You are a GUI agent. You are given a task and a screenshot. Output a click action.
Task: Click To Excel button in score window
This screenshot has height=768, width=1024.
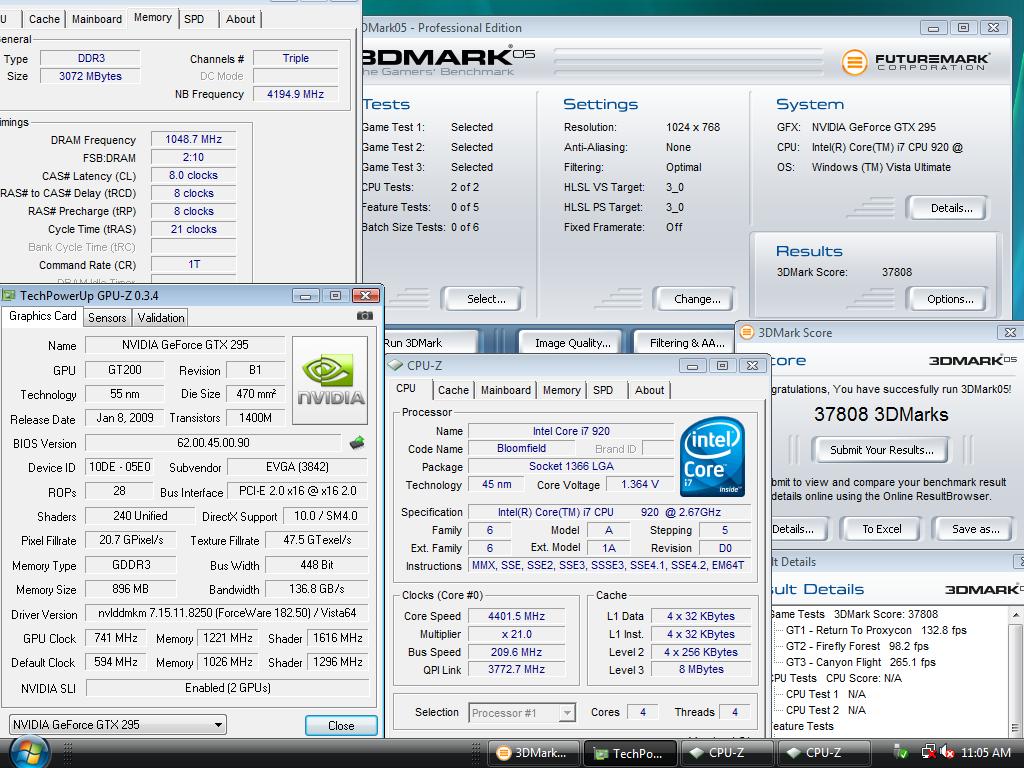(882, 529)
